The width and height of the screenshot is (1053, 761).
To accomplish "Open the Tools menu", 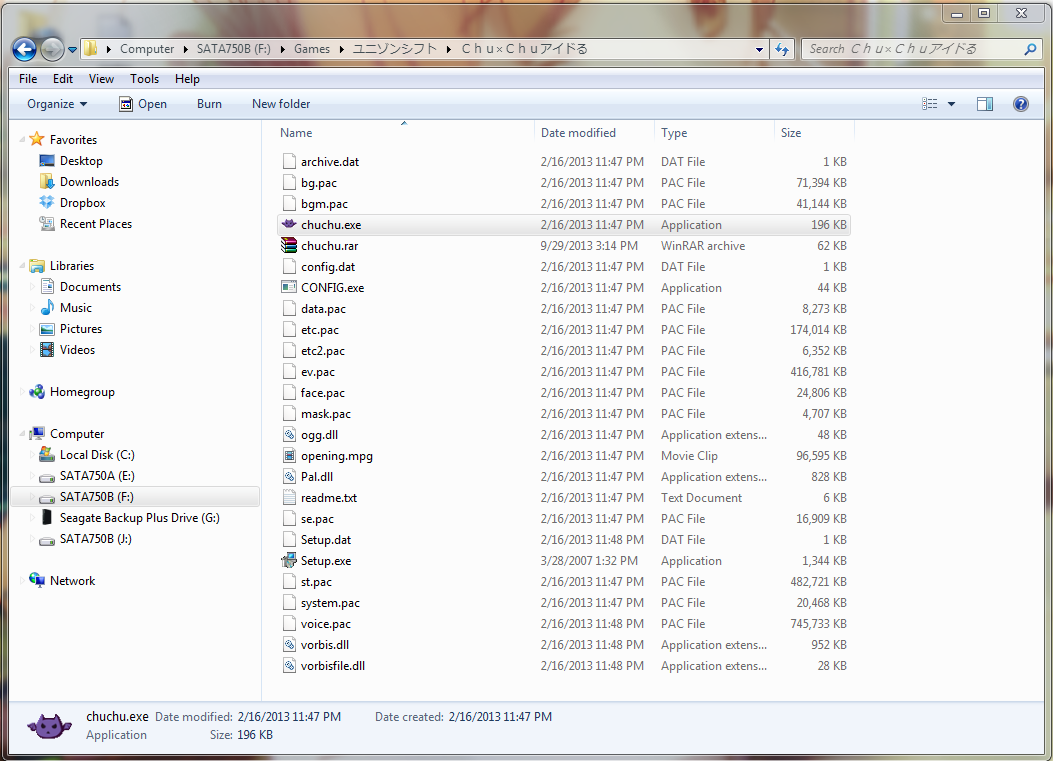I will (144, 79).
